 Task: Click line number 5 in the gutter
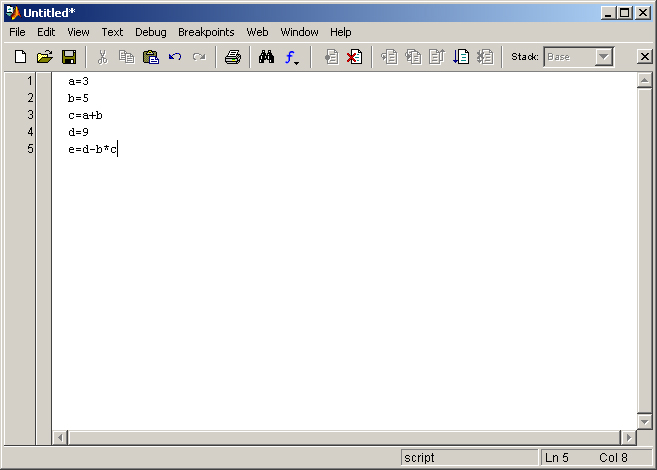[30, 148]
